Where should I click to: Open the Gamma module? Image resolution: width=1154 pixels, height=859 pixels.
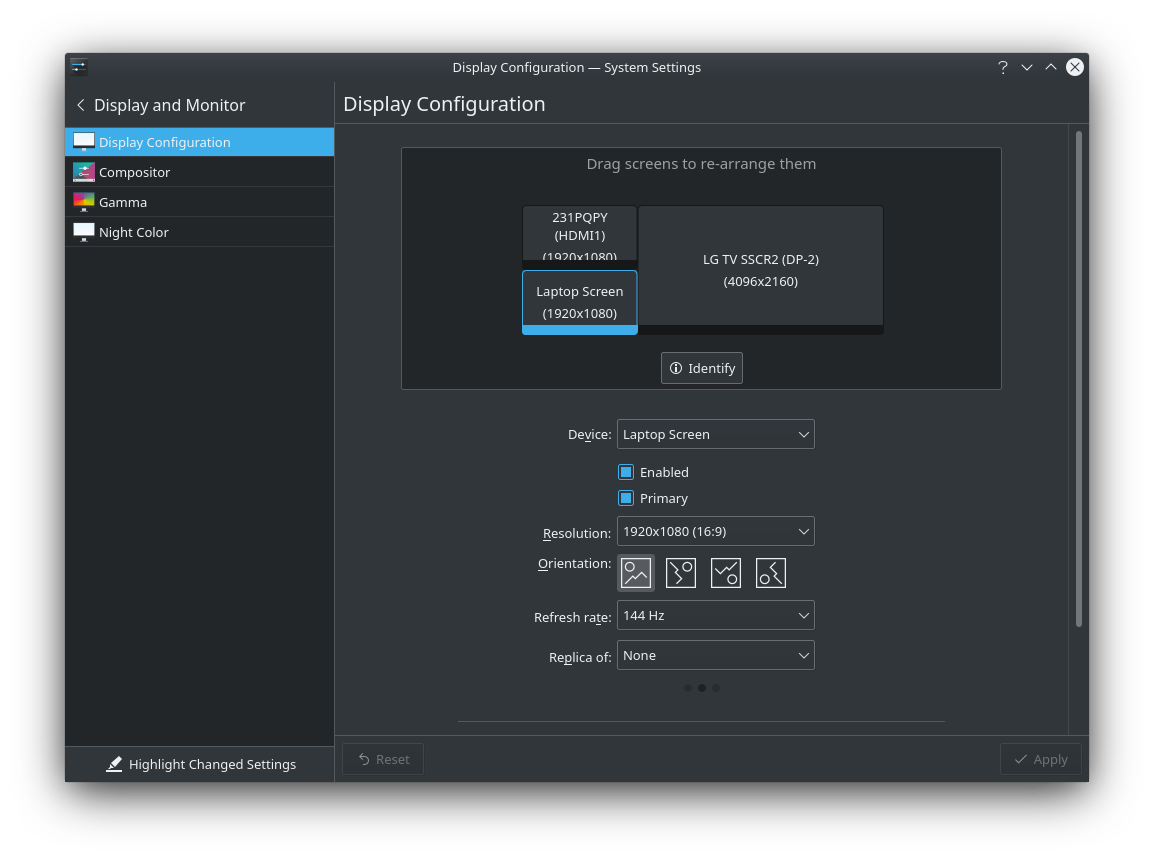[199, 202]
